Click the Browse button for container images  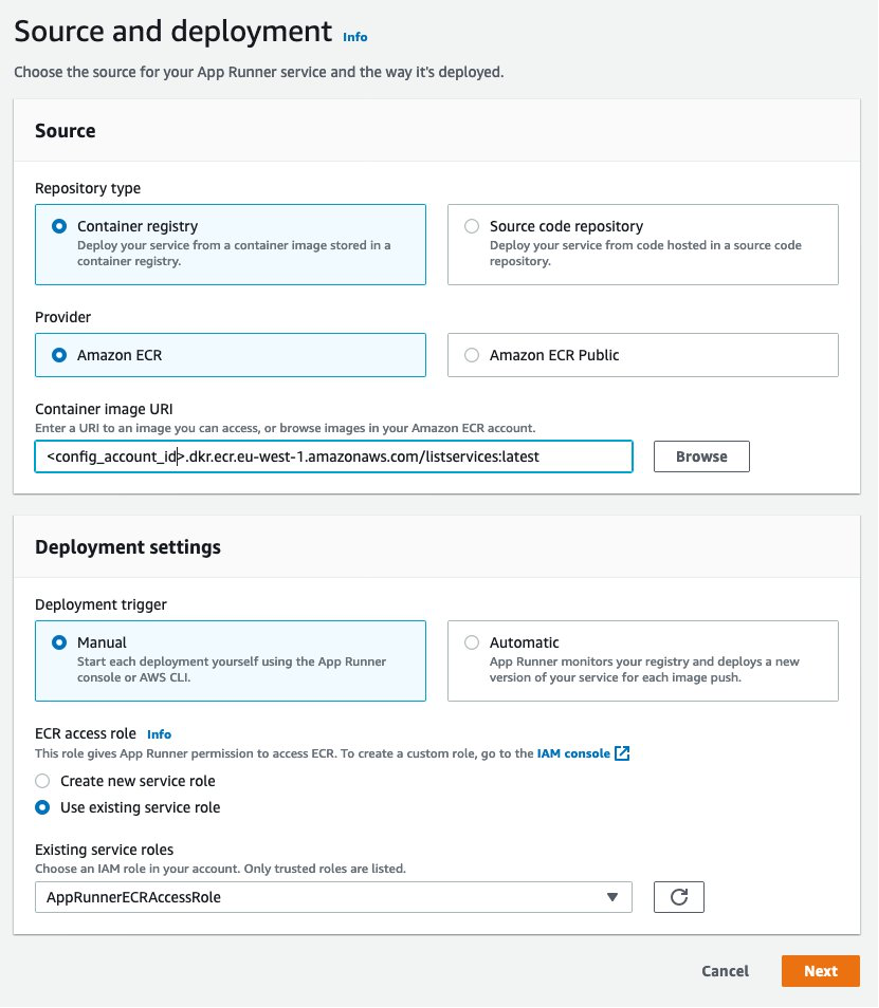tap(701, 456)
